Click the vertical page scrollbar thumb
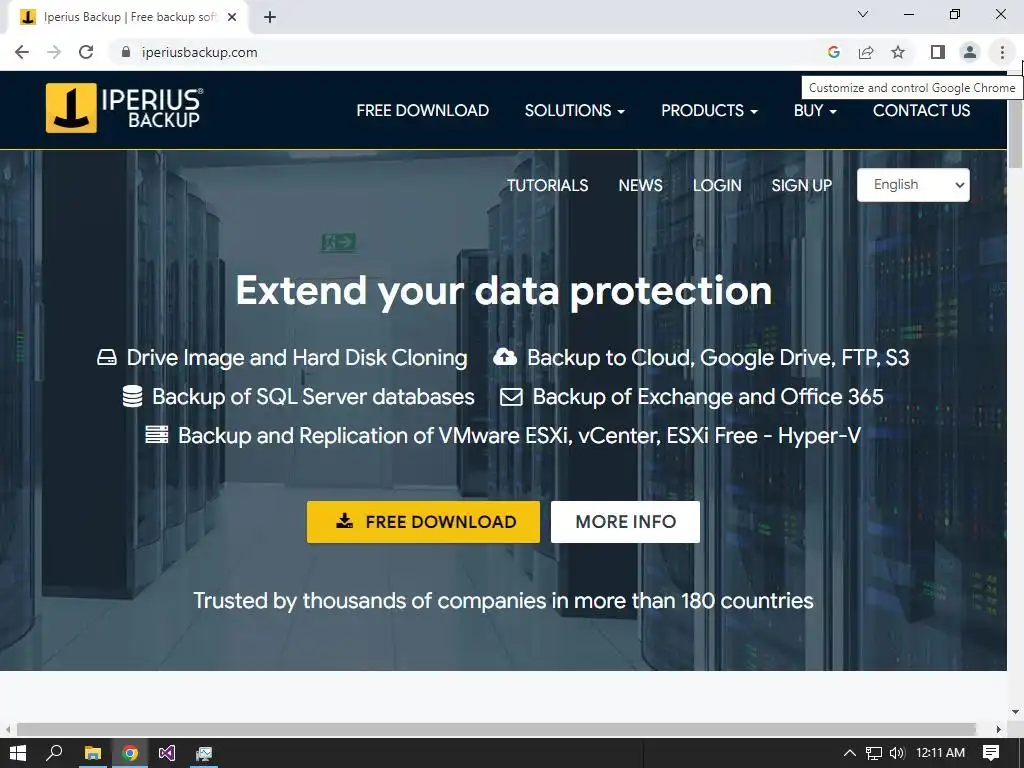1024x768 pixels. tap(1016, 135)
